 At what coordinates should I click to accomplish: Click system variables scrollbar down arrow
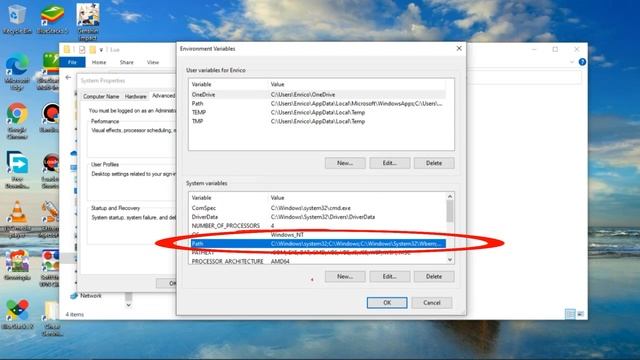tap(450, 260)
